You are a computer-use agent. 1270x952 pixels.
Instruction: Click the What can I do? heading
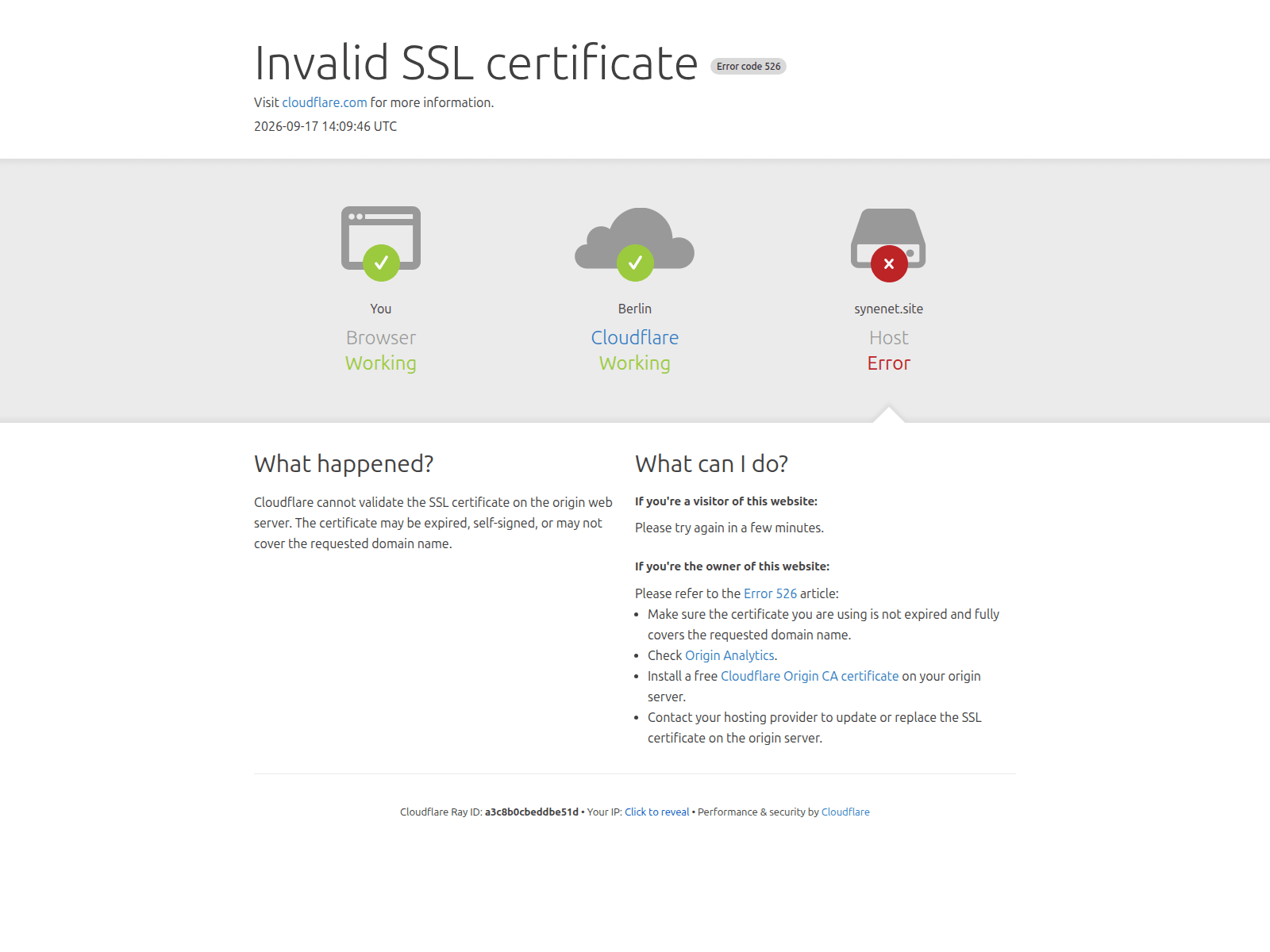point(711,464)
